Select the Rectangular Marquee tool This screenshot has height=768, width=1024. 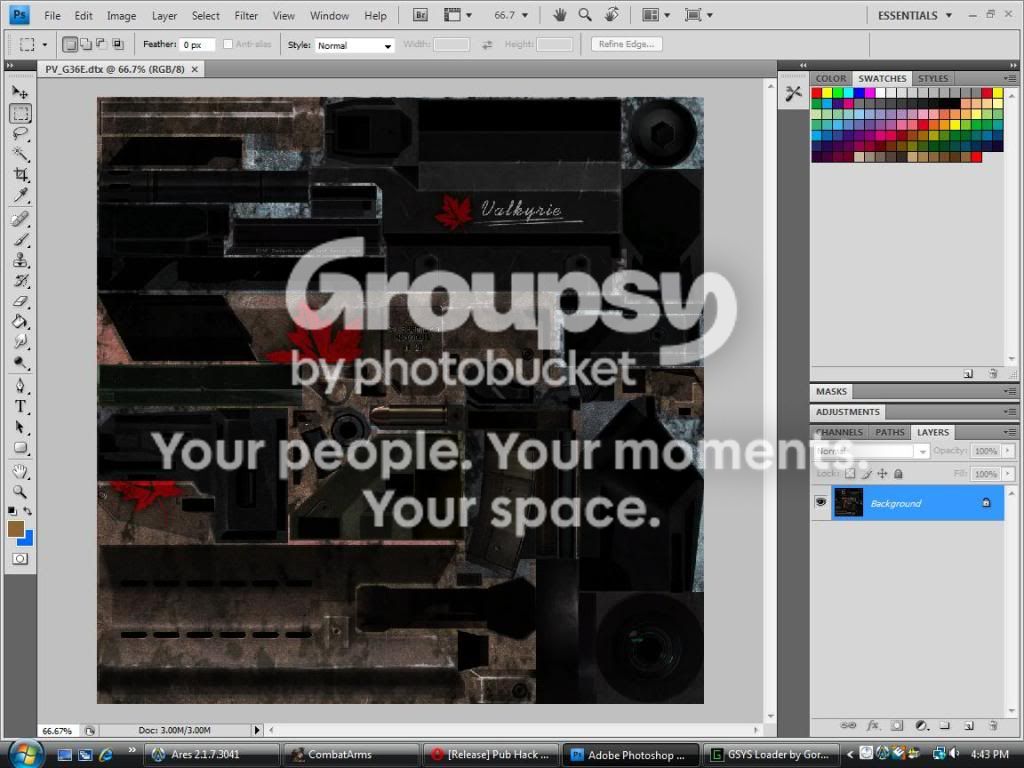(x=20, y=114)
